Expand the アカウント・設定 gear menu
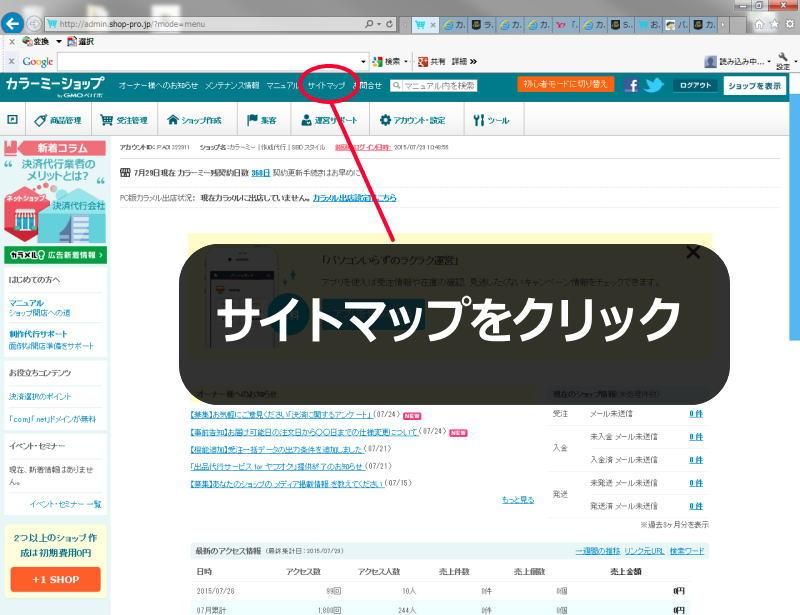 click(412, 121)
